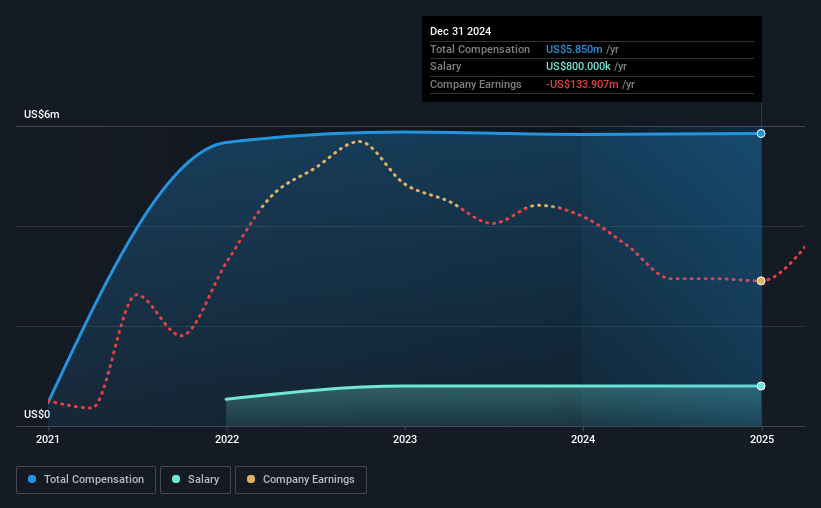Screen dimensions: 821x508
Task: Click the 2021 x-axis label
Action: 48,439
